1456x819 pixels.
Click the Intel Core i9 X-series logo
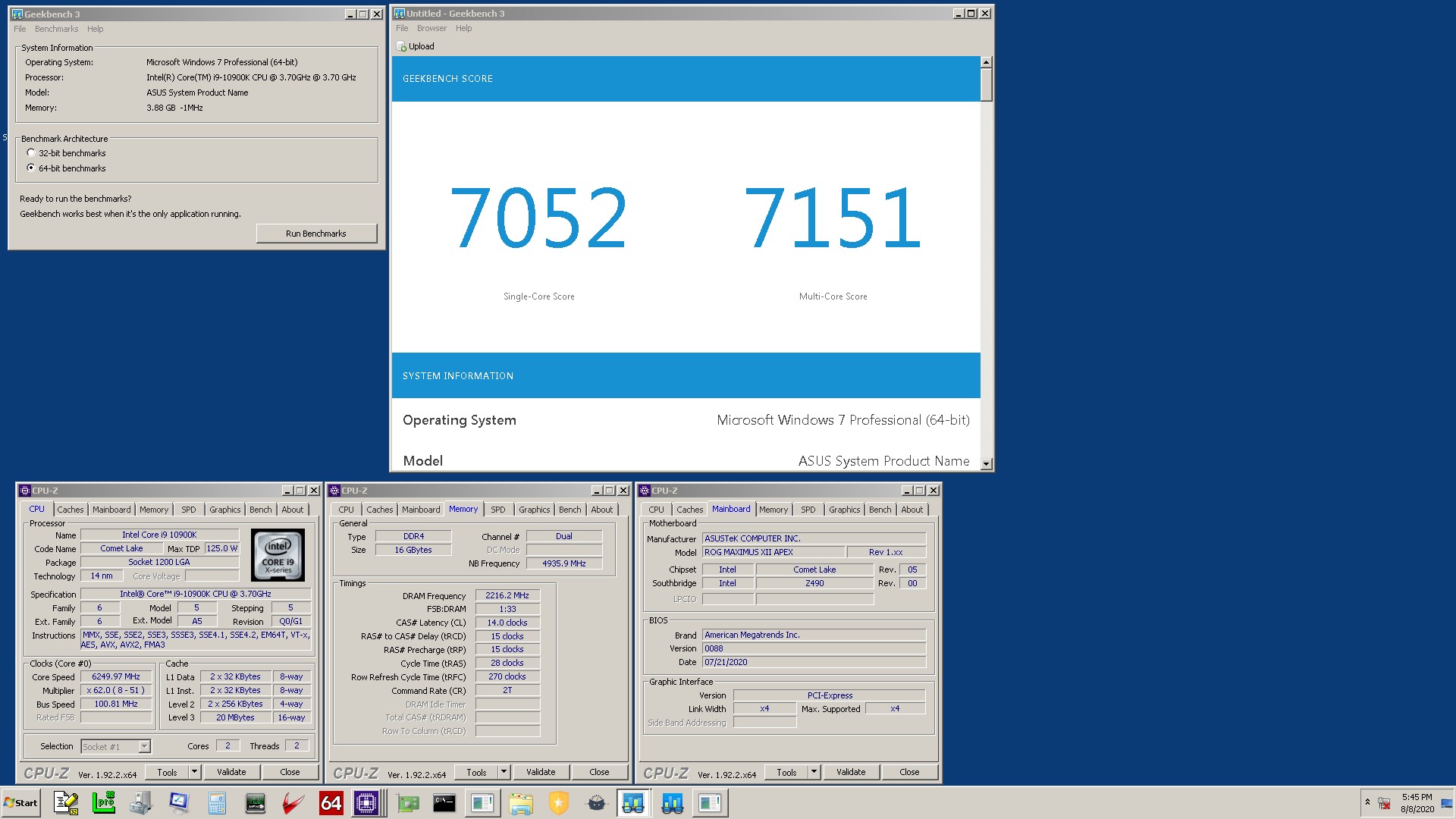pos(278,555)
